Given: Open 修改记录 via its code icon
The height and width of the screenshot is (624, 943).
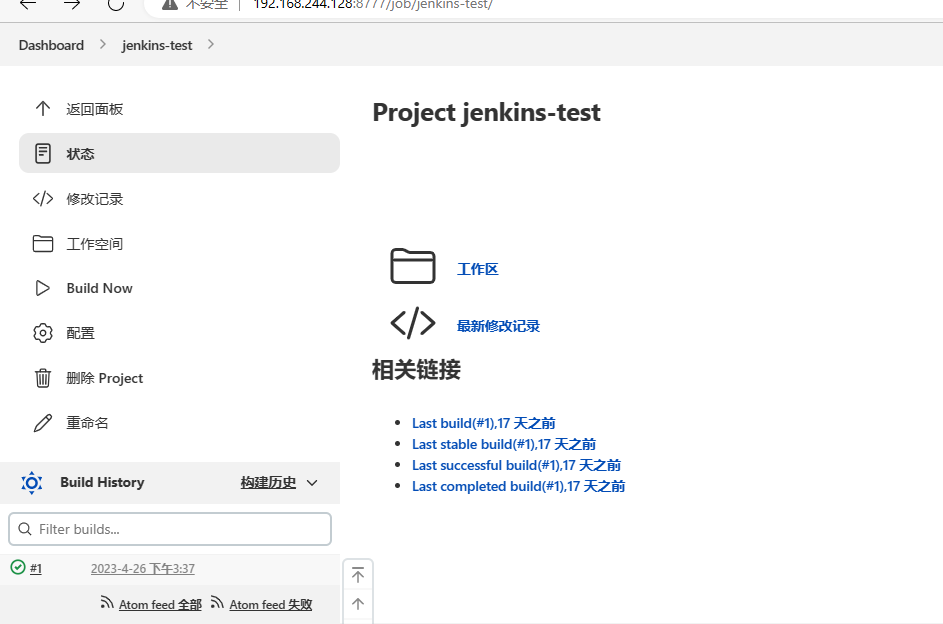Looking at the screenshot, I should tap(42, 198).
